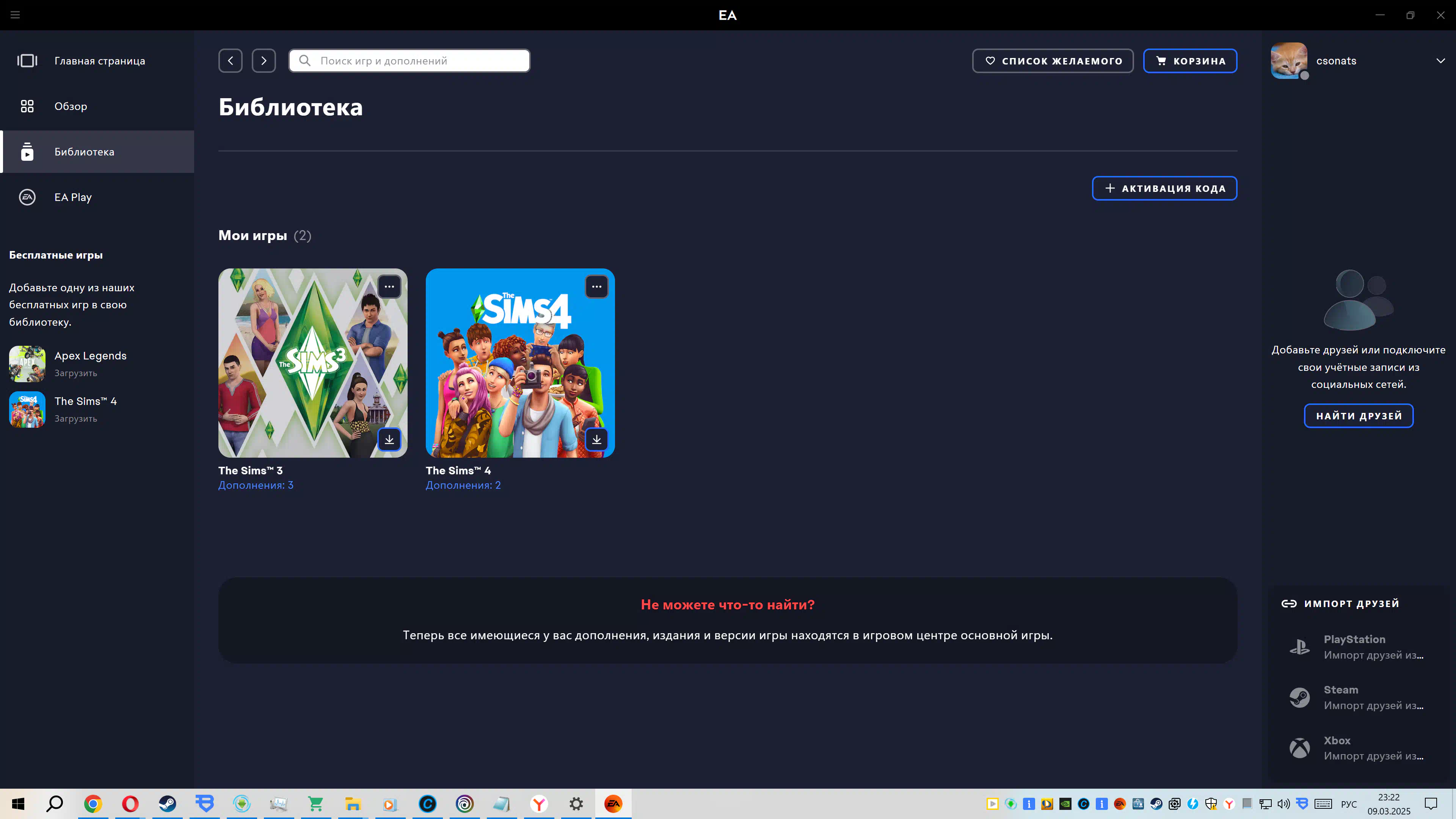Click The Sims™ 3 title text
This screenshot has height=819, width=1456.
click(x=250, y=470)
